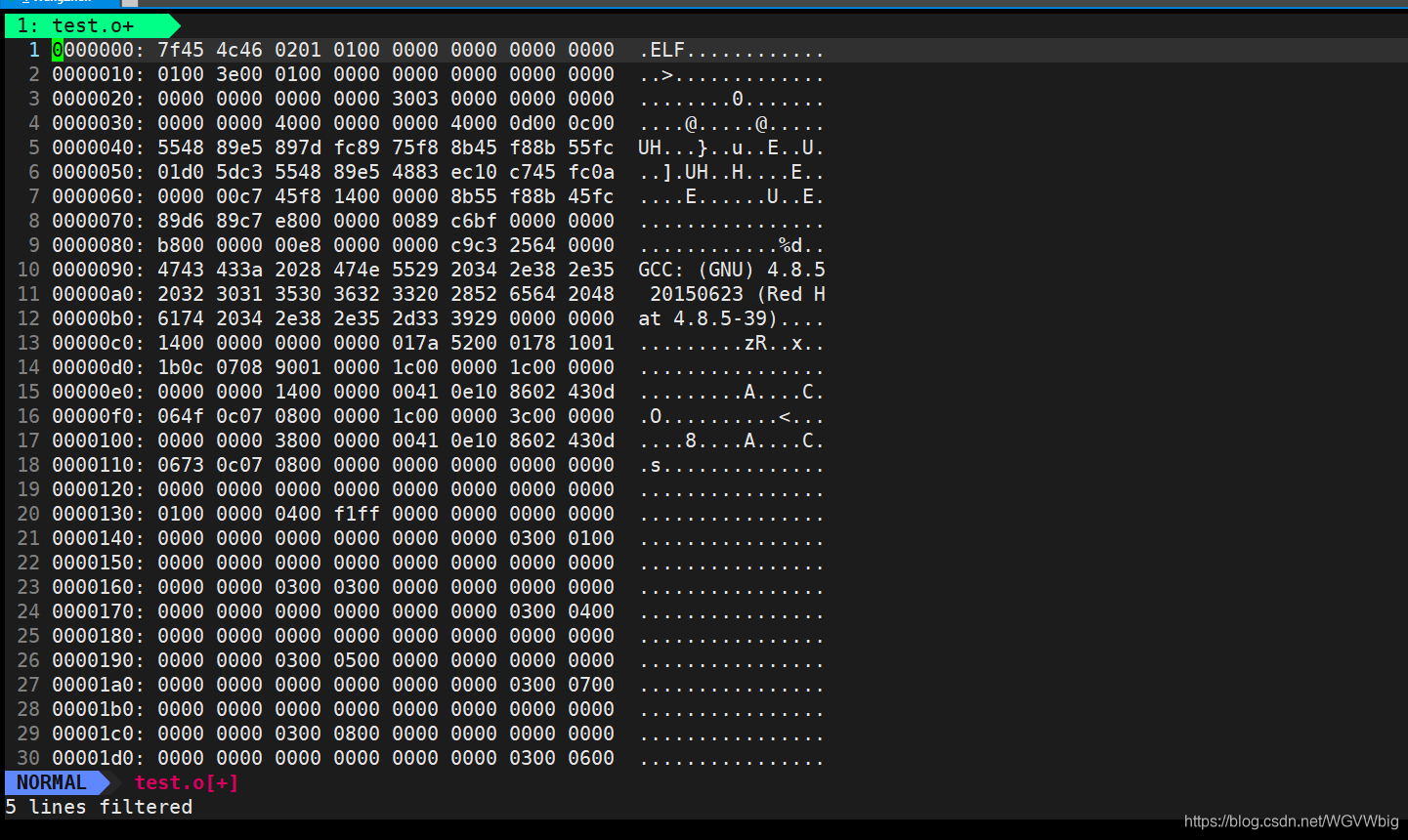Click hex value '3800' on line 17
The width and height of the screenshot is (1408, 840).
click(298, 441)
